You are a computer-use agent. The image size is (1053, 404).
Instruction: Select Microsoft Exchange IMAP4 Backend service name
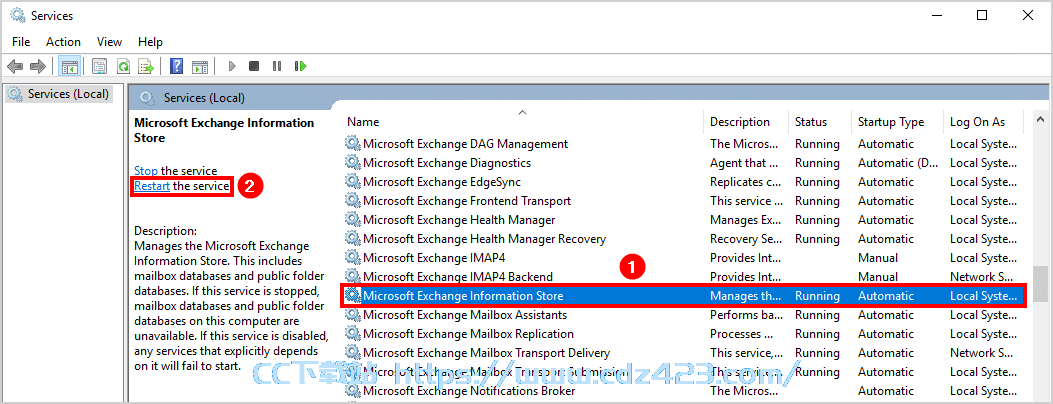458,276
